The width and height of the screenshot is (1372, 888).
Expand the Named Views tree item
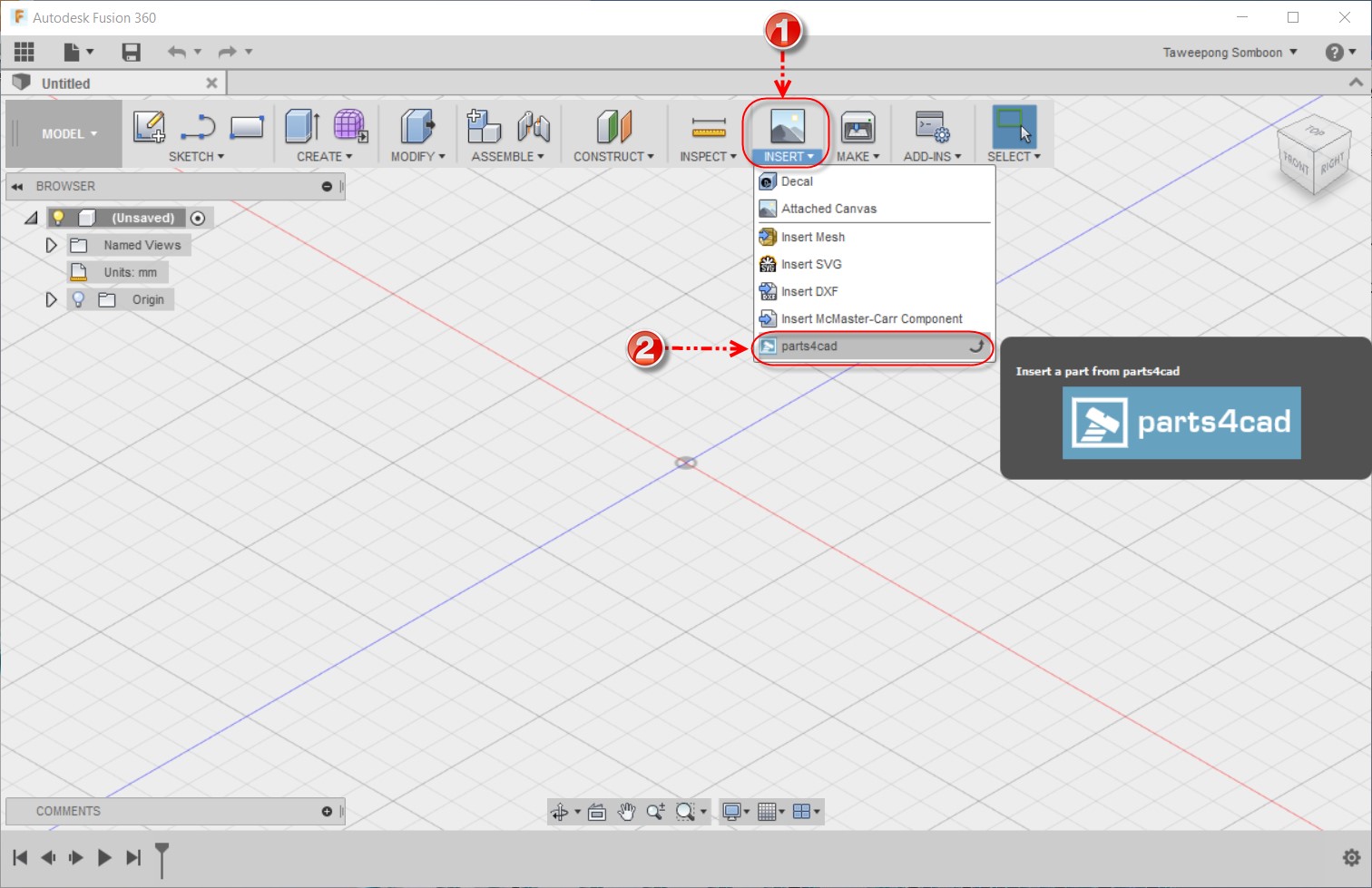[51, 244]
